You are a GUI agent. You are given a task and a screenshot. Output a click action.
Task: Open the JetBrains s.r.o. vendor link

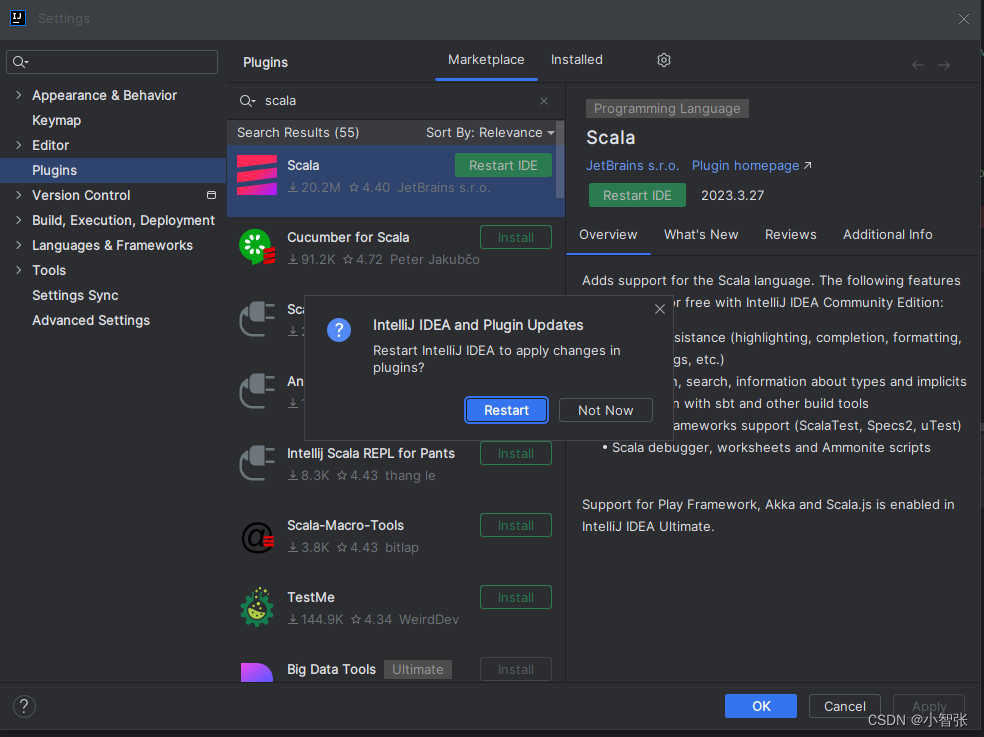pos(633,165)
